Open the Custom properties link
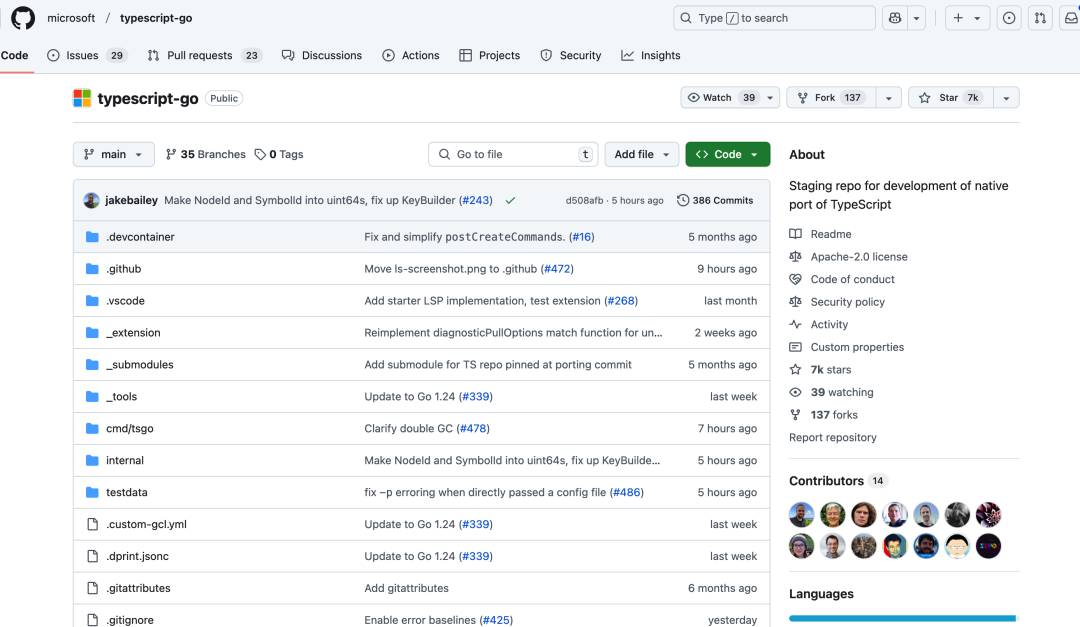Screen dimensions: 1080x627 pos(857,347)
